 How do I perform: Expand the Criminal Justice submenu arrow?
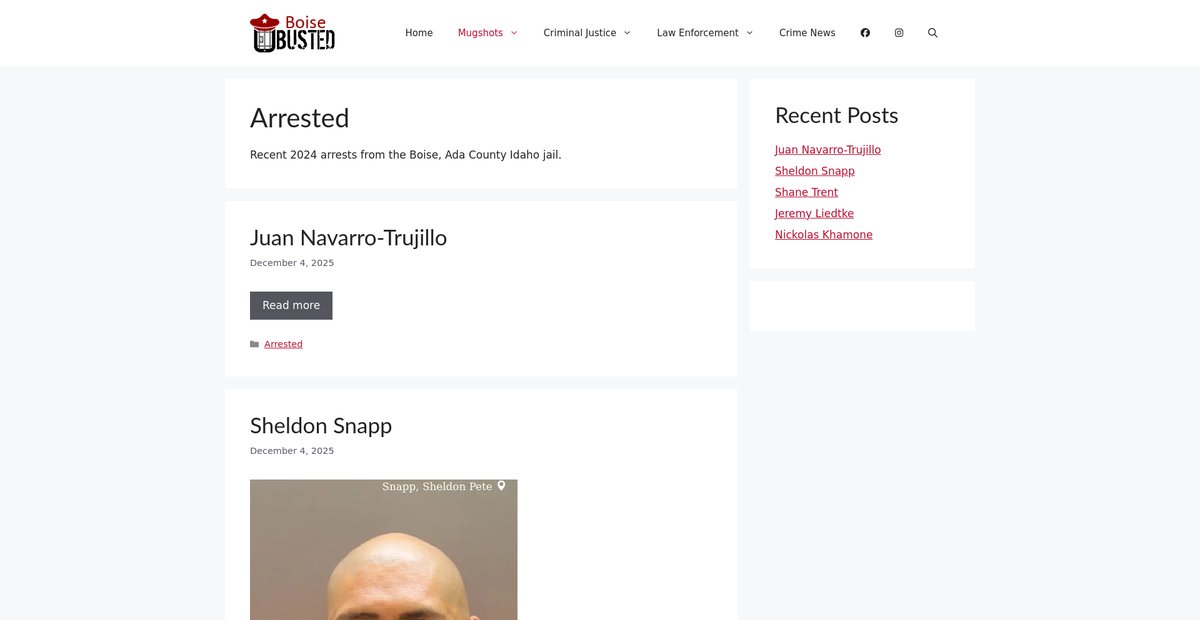[x=627, y=33]
